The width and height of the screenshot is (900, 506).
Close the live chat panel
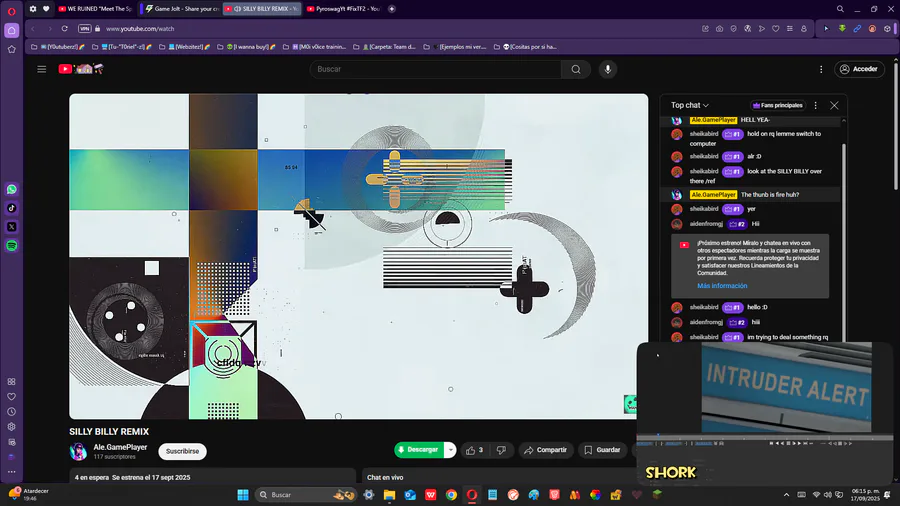pyautogui.click(x=834, y=106)
